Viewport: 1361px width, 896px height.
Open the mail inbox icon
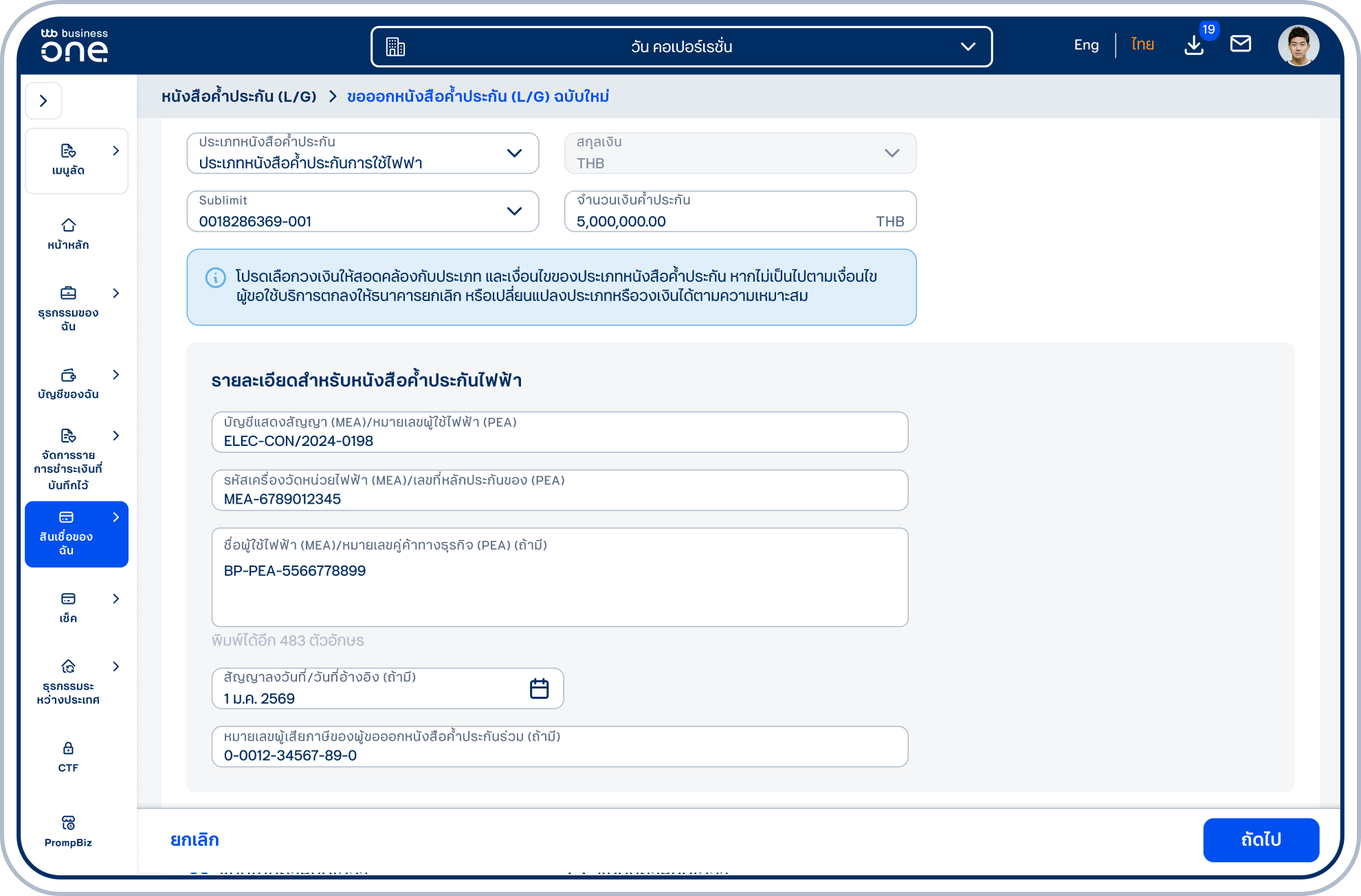[x=1241, y=44]
